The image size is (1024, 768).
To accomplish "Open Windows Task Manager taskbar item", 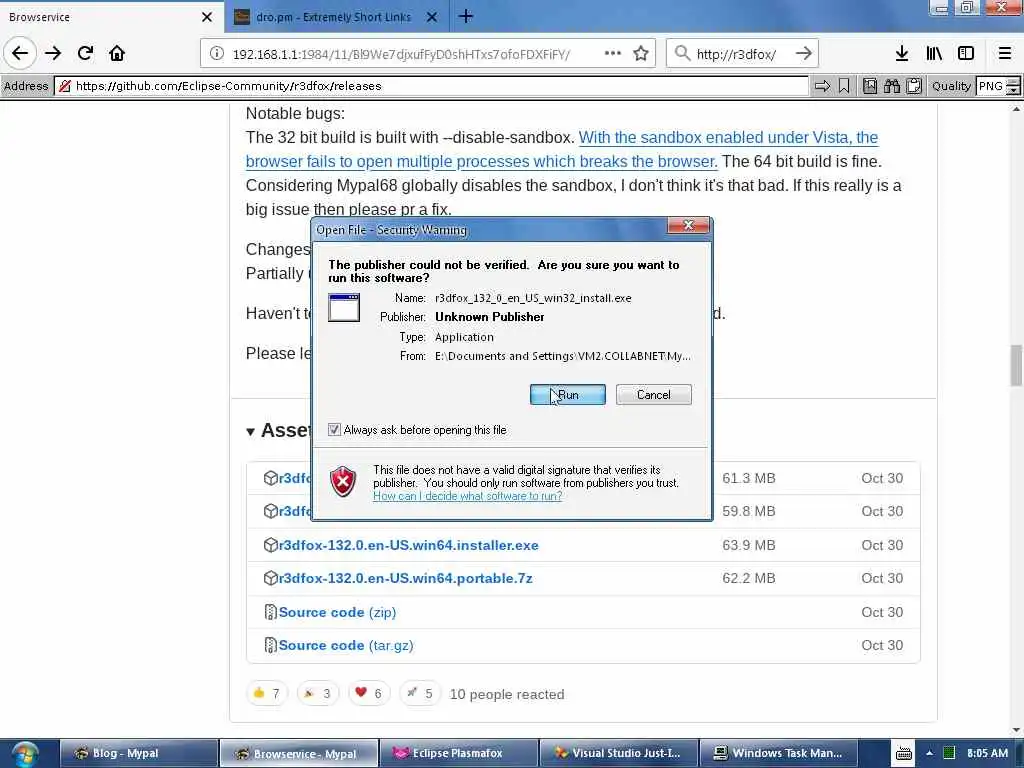I will pos(777,754).
